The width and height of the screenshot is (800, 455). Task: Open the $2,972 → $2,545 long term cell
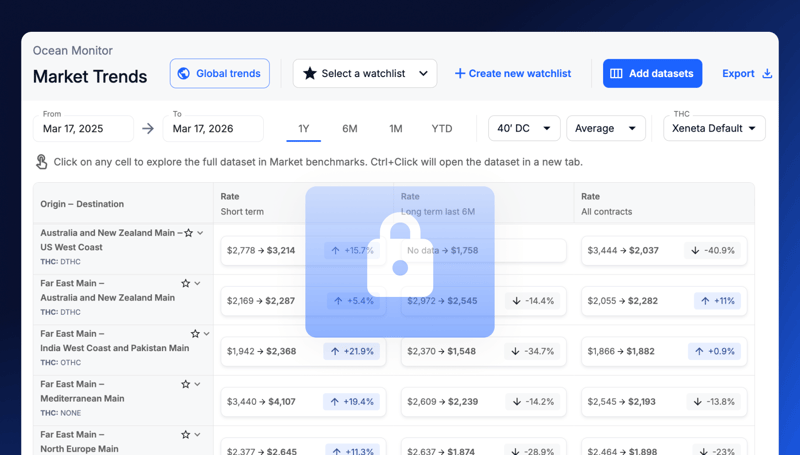484,301
